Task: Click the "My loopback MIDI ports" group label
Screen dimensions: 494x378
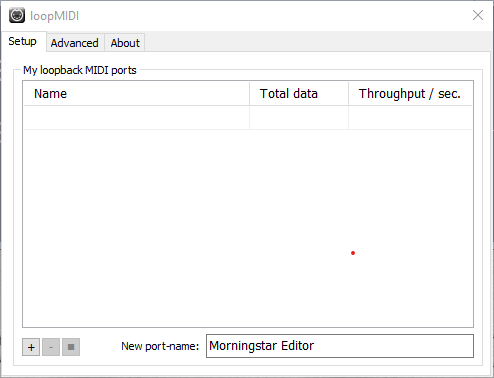Action: click(x=80, y=70)
